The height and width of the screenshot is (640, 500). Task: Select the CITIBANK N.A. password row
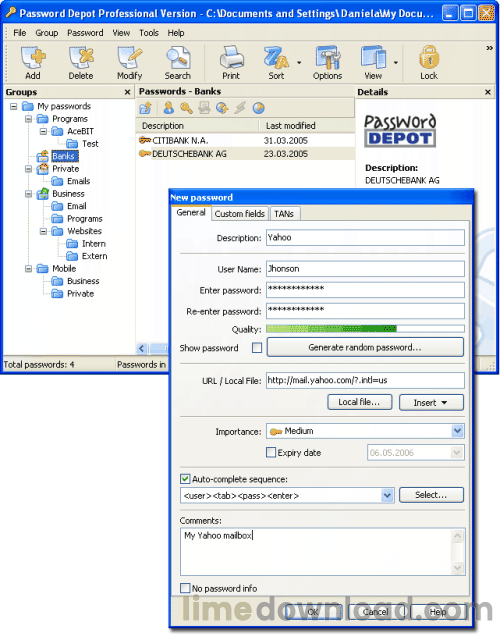[x=245, y=140]
